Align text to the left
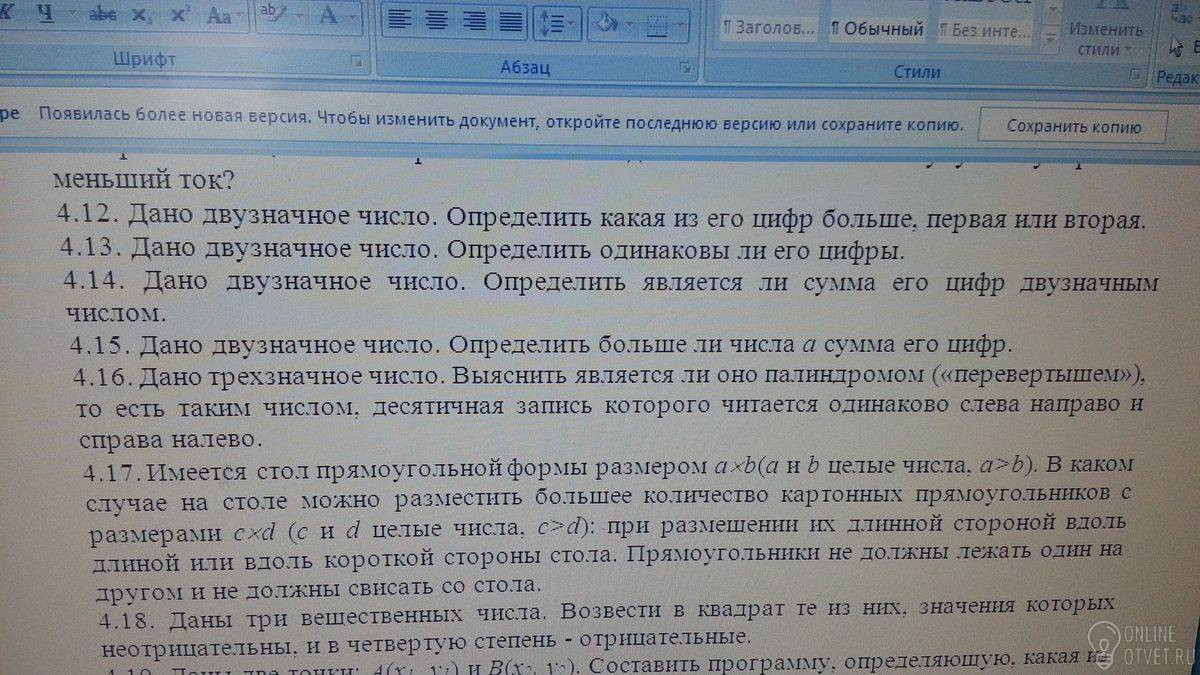Screen dimensions: 1200x675 click(x=400, y=21)
